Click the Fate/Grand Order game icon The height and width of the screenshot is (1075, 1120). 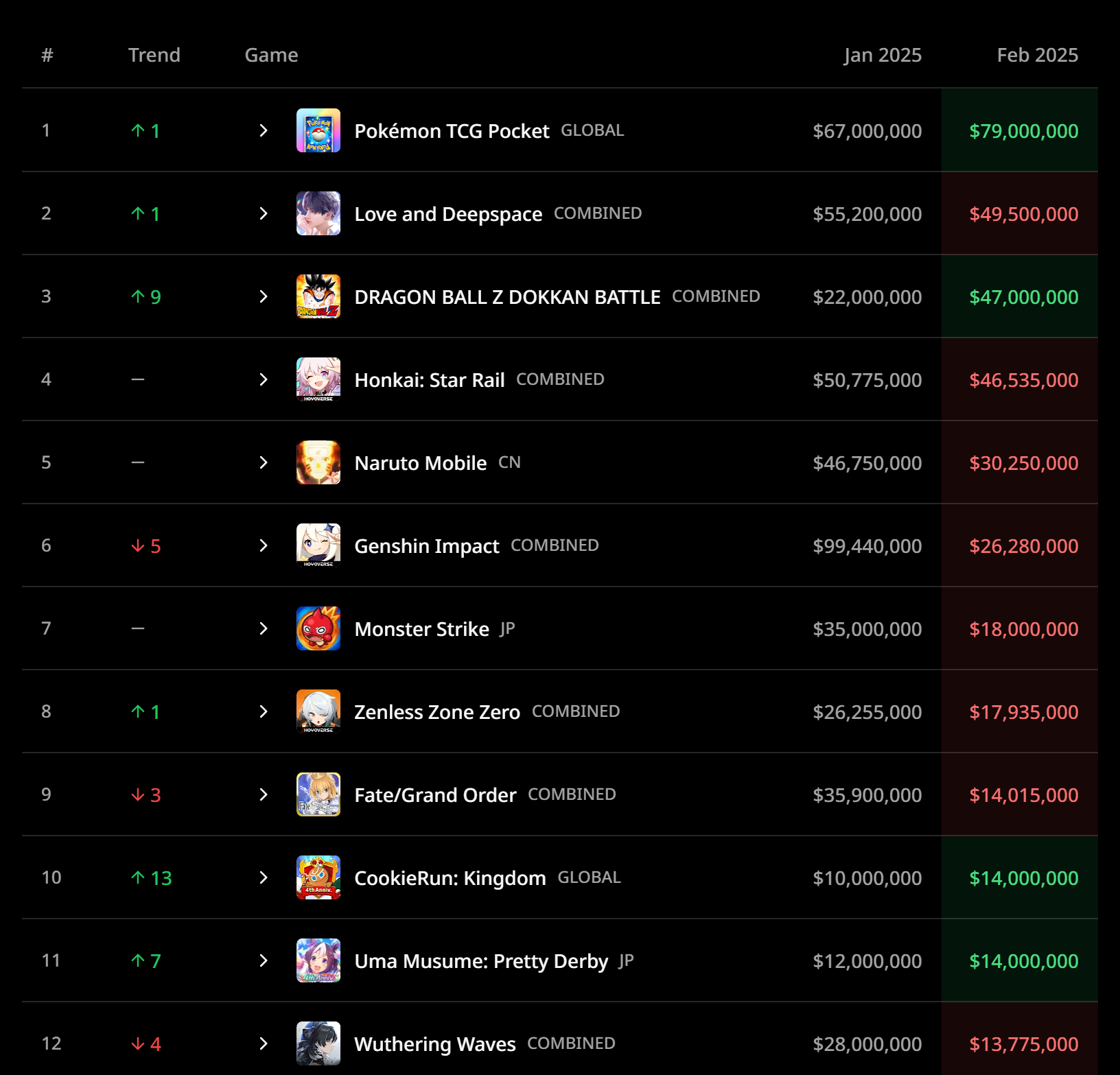318,794
